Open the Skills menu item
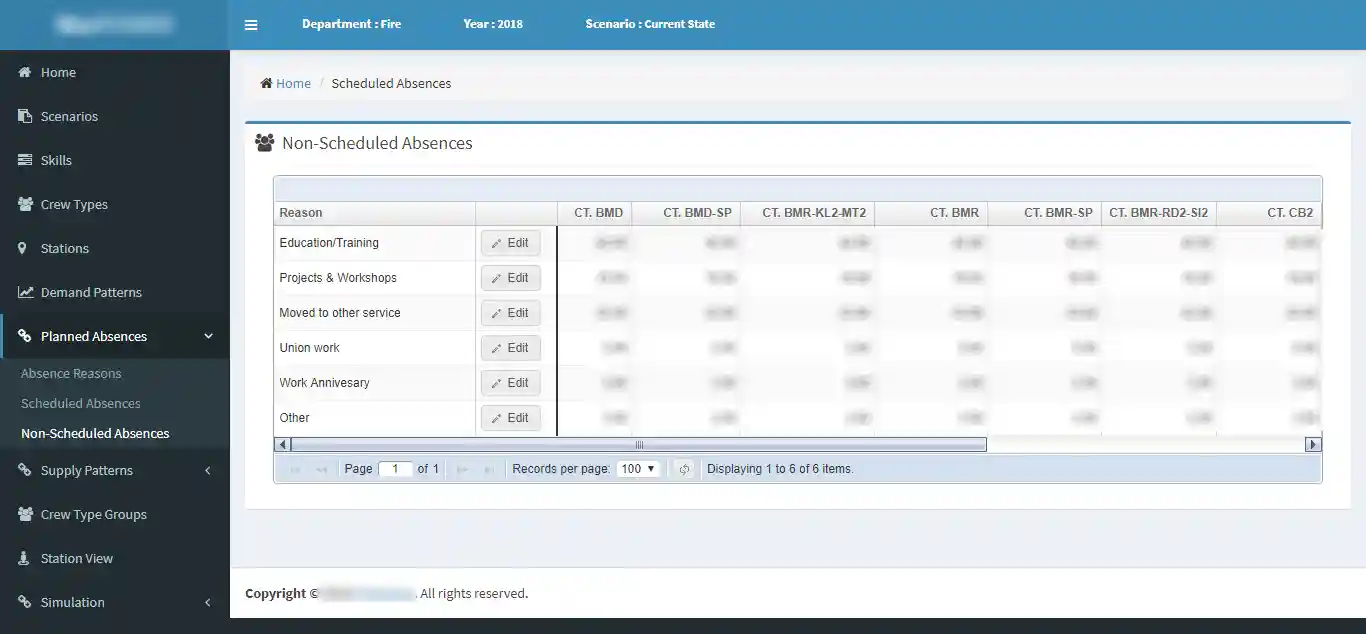 coord(56,161)
